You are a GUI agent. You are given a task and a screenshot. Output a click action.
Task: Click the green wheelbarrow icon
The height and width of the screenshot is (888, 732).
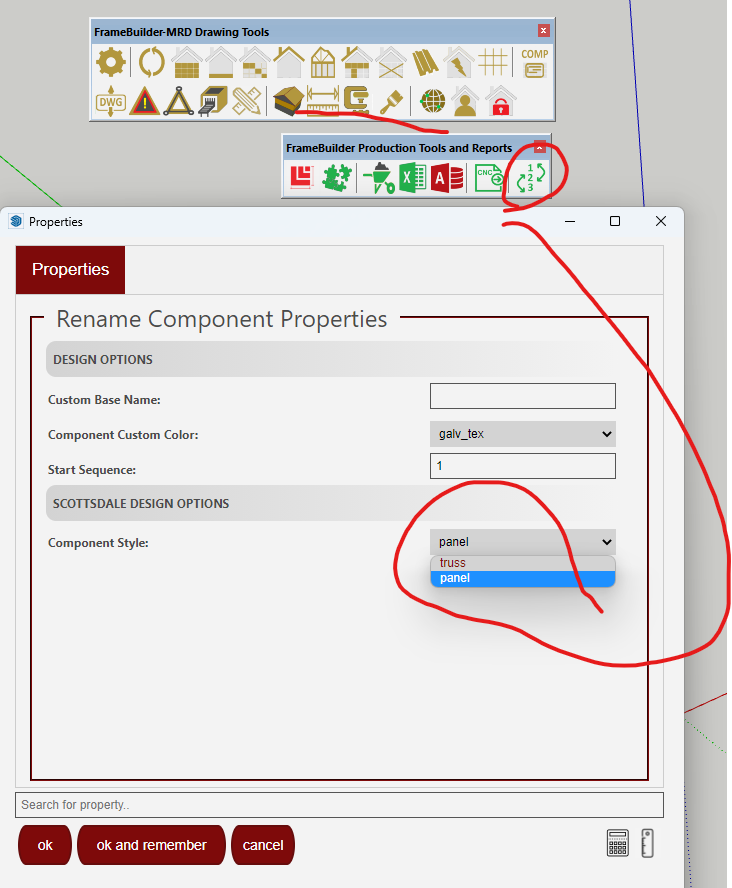pyautogui.click(x=379, y=178)
